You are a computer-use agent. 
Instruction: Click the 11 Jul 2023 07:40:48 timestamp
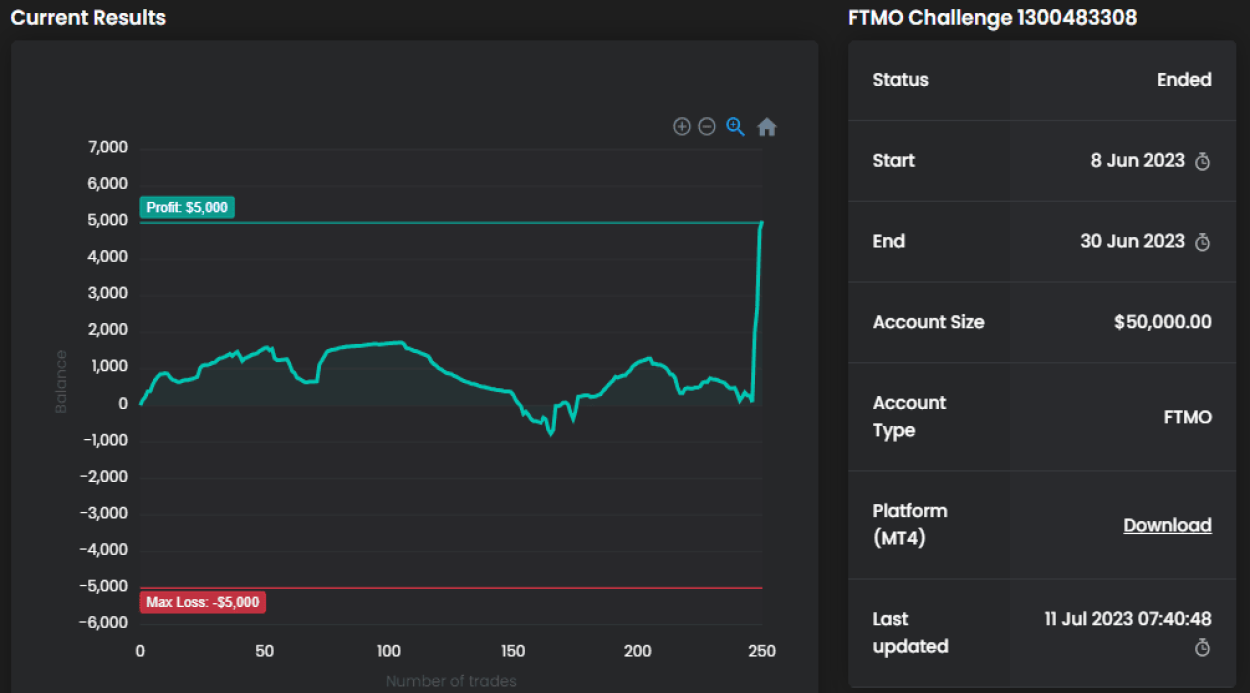[1128, 619]
